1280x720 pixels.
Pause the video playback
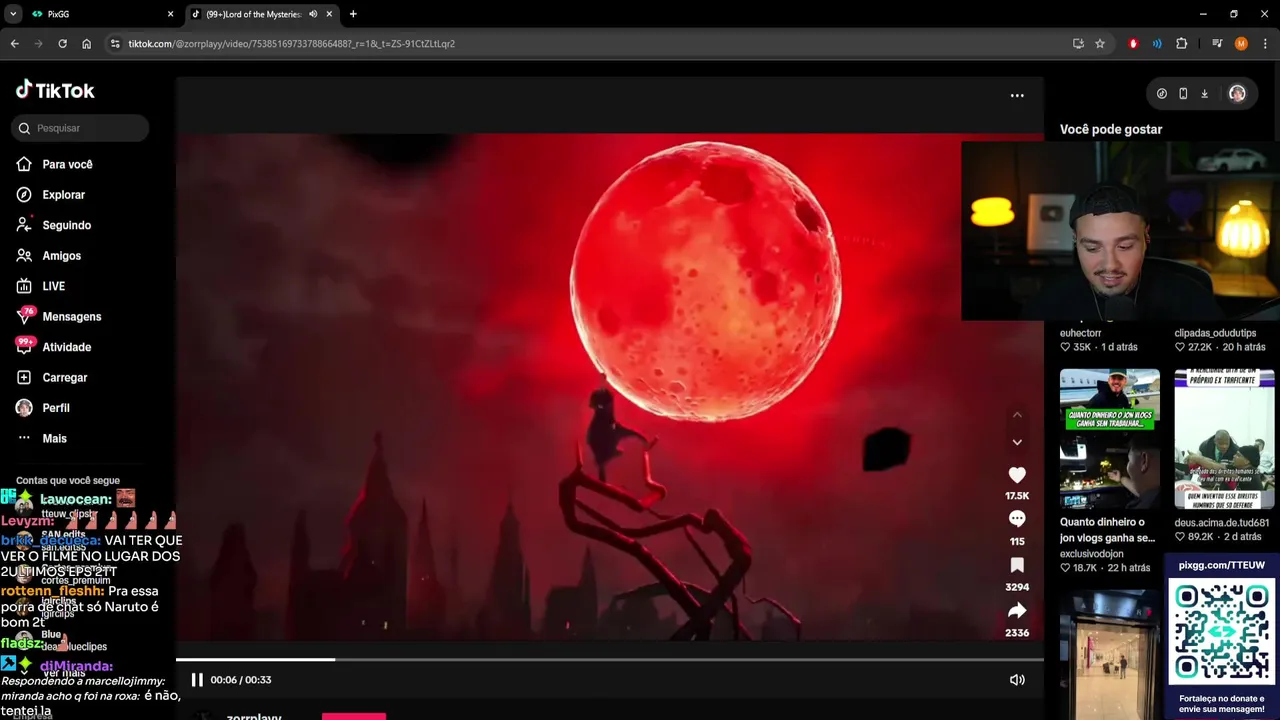pyautogui.click(x=197, y=680)
